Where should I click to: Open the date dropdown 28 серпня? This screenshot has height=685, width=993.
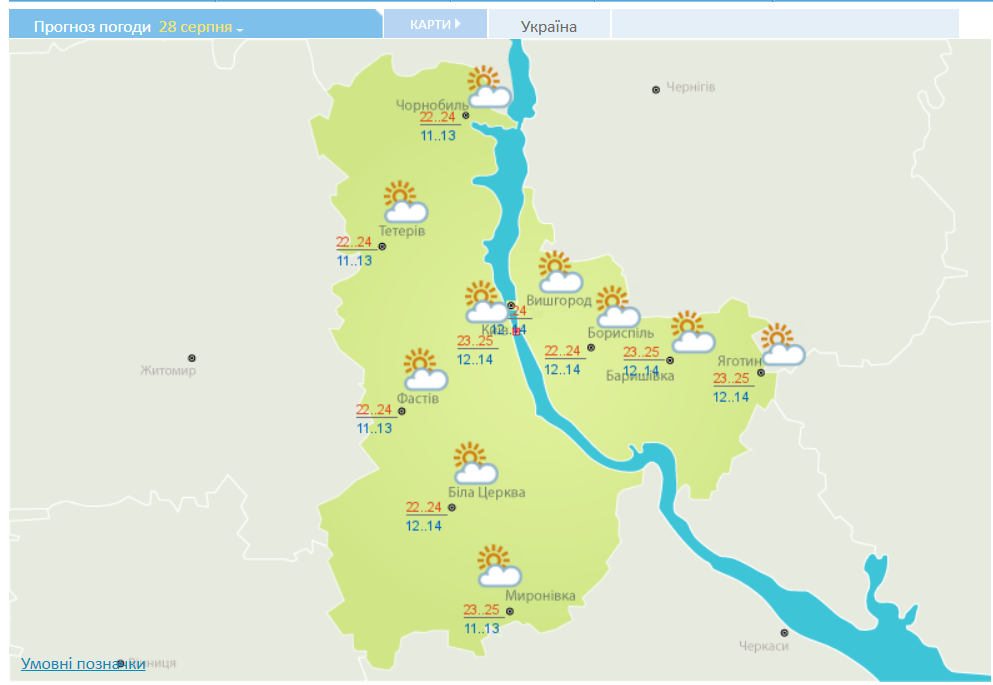[x=201, y=27]
